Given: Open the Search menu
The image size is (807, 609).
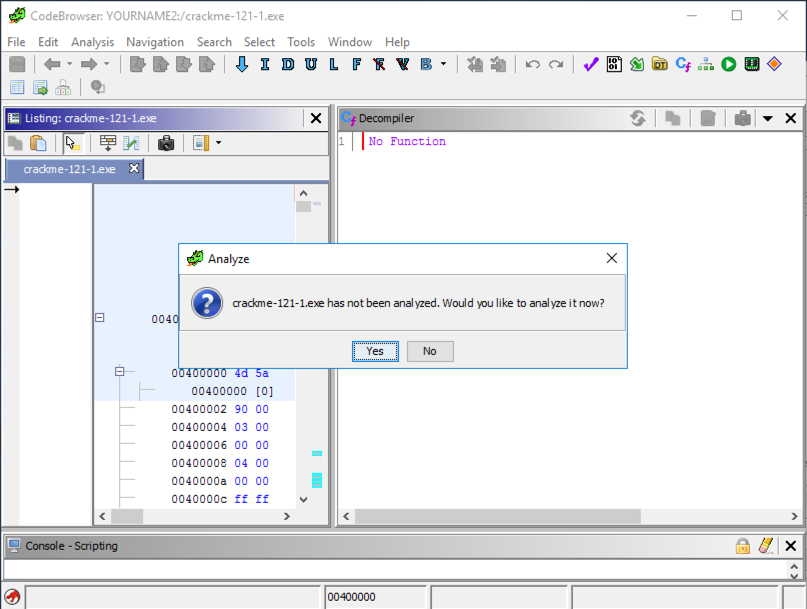Looking at the screenshot, I should click(214, 42).
